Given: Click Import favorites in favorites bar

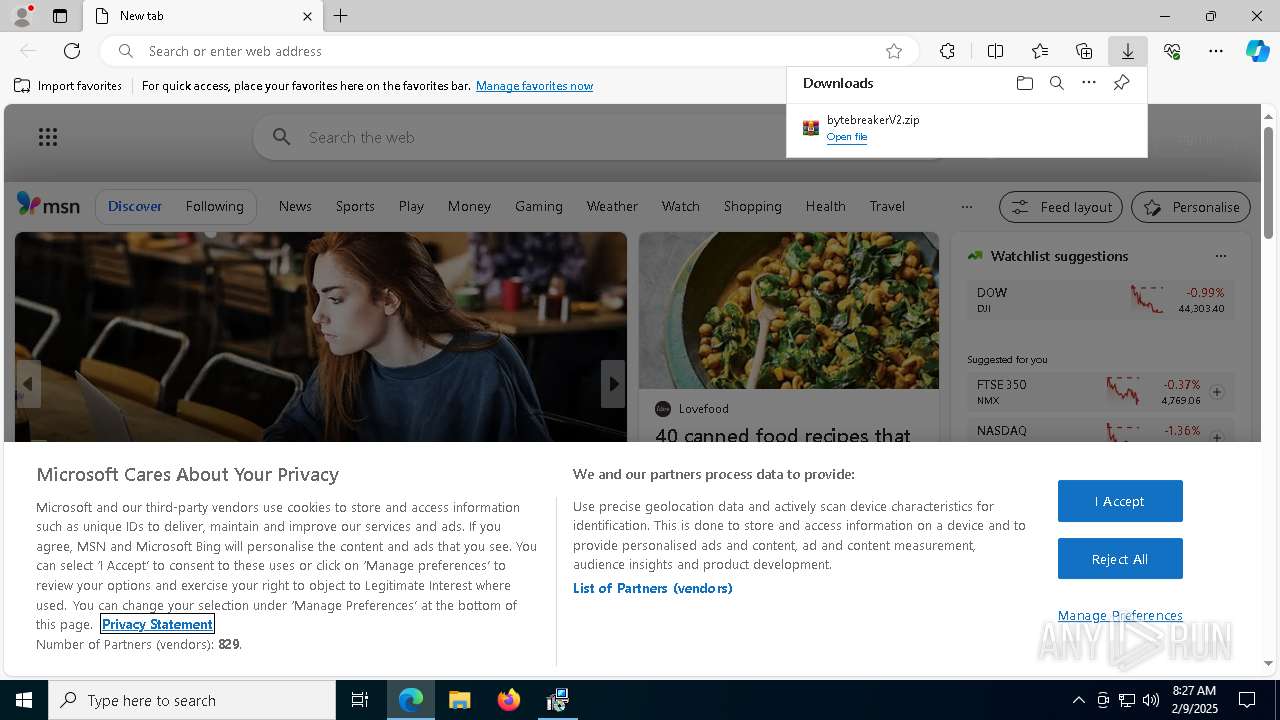Looking at the screenshot, I should (x=68, y=86).
